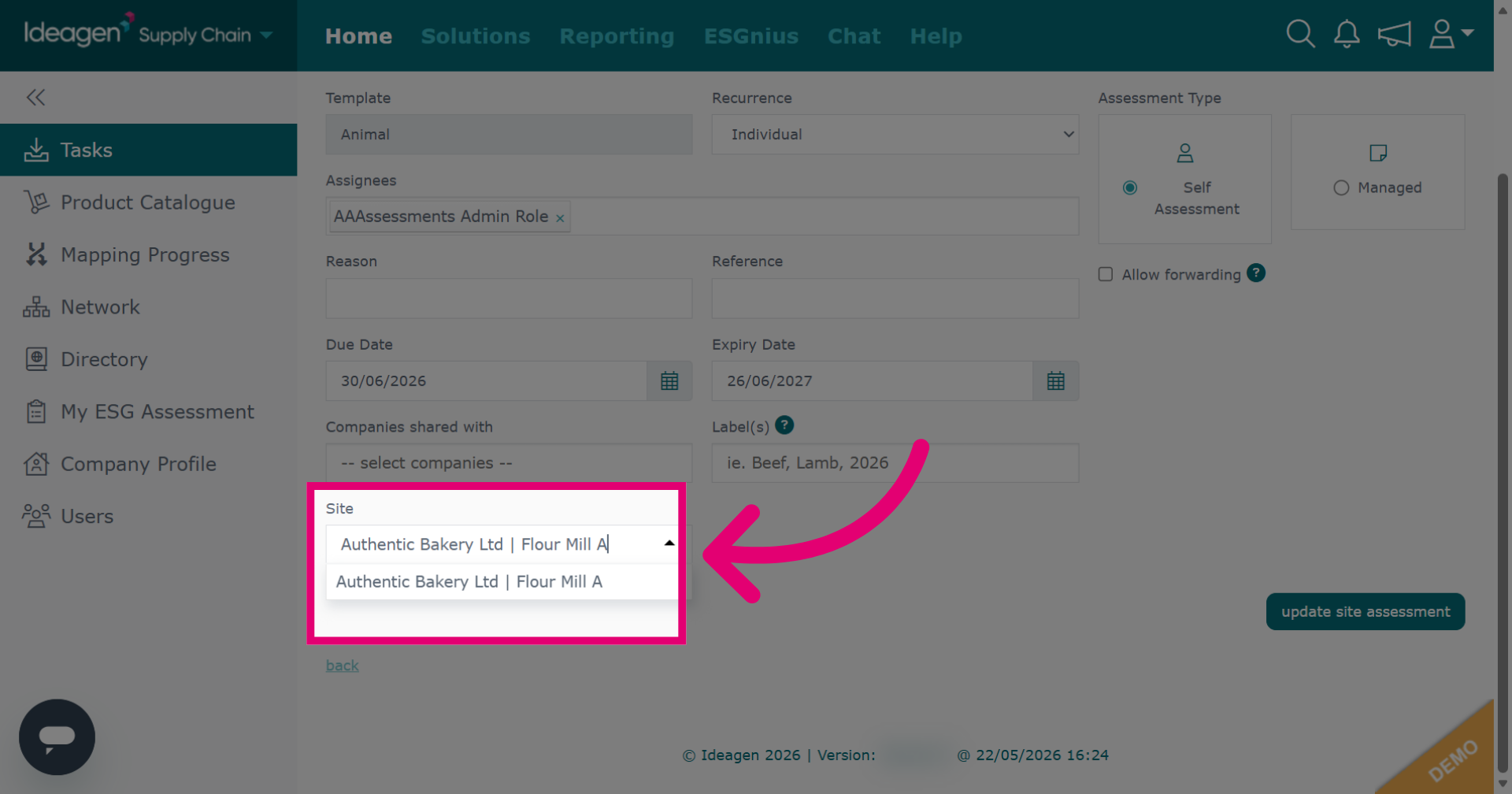Click the Due Date text field
The image size is (1512, 794).
pyautogui.click(x=487, y=381)
